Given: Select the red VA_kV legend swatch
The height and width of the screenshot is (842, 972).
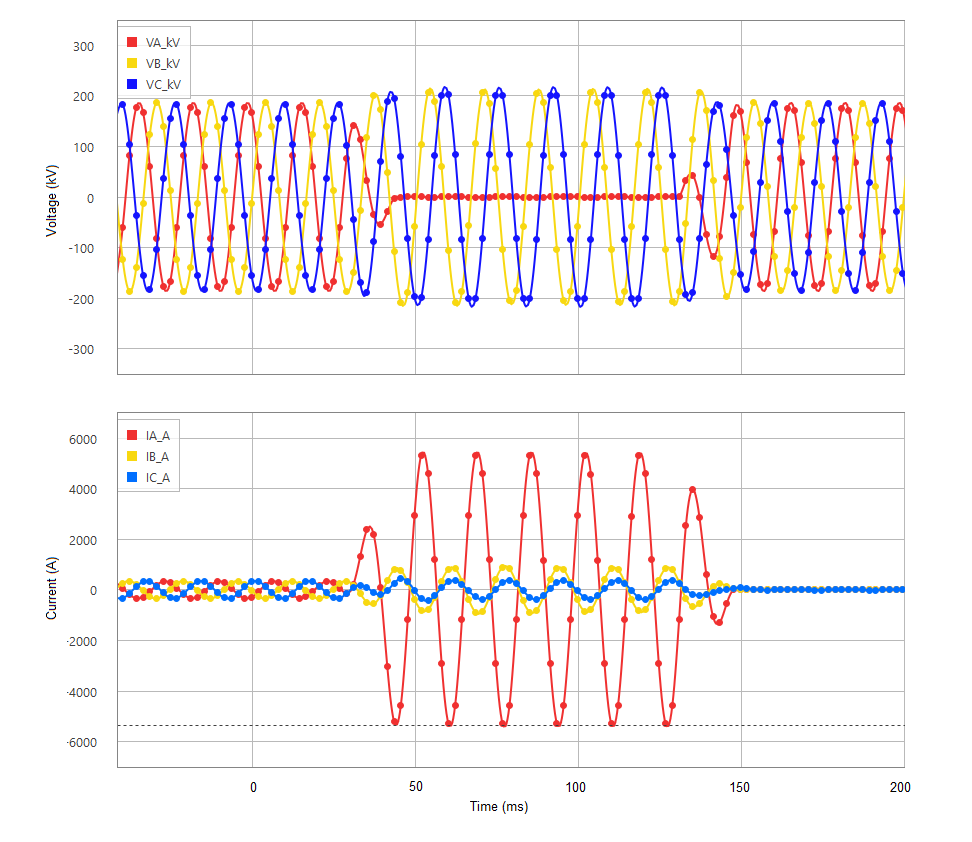Looking at the screenshot, I should 132,41.
